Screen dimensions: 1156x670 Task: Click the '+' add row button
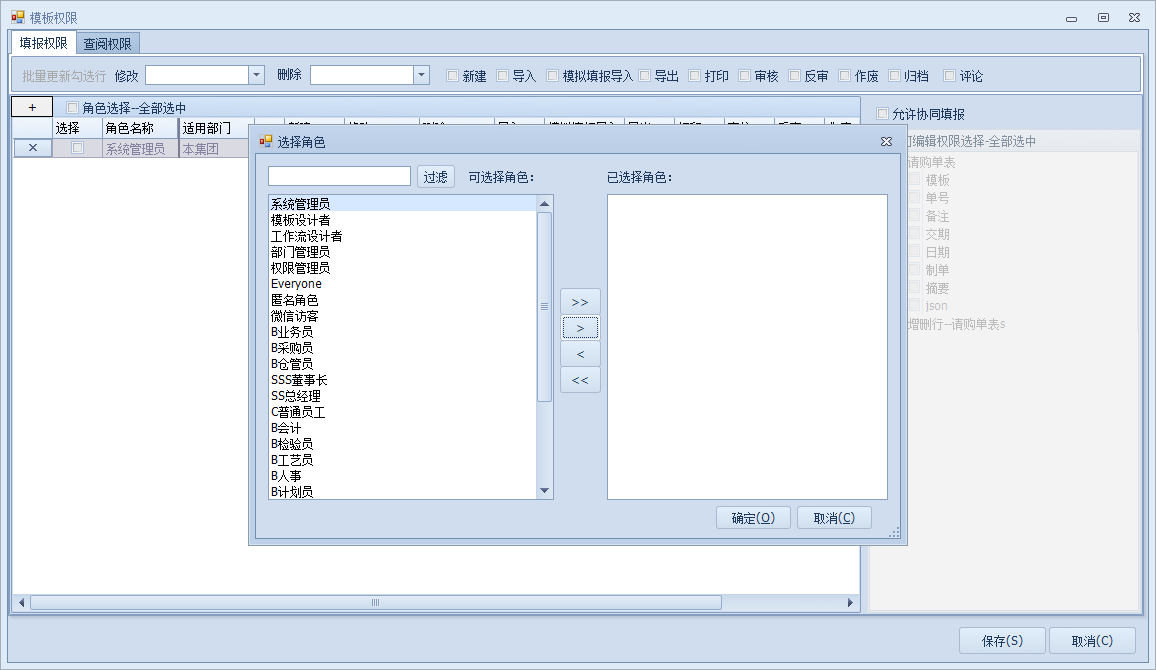click(32, 107)
